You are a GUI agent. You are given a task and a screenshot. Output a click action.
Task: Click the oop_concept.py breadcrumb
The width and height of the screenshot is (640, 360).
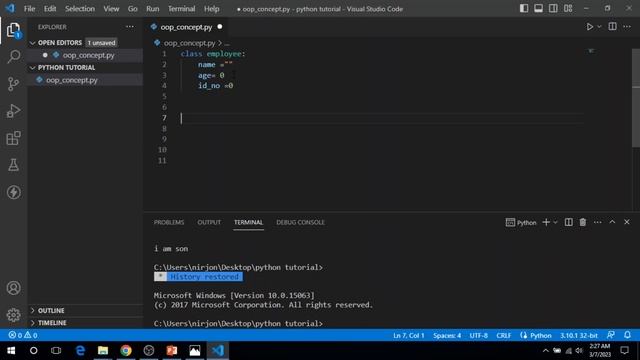(189, 43)
